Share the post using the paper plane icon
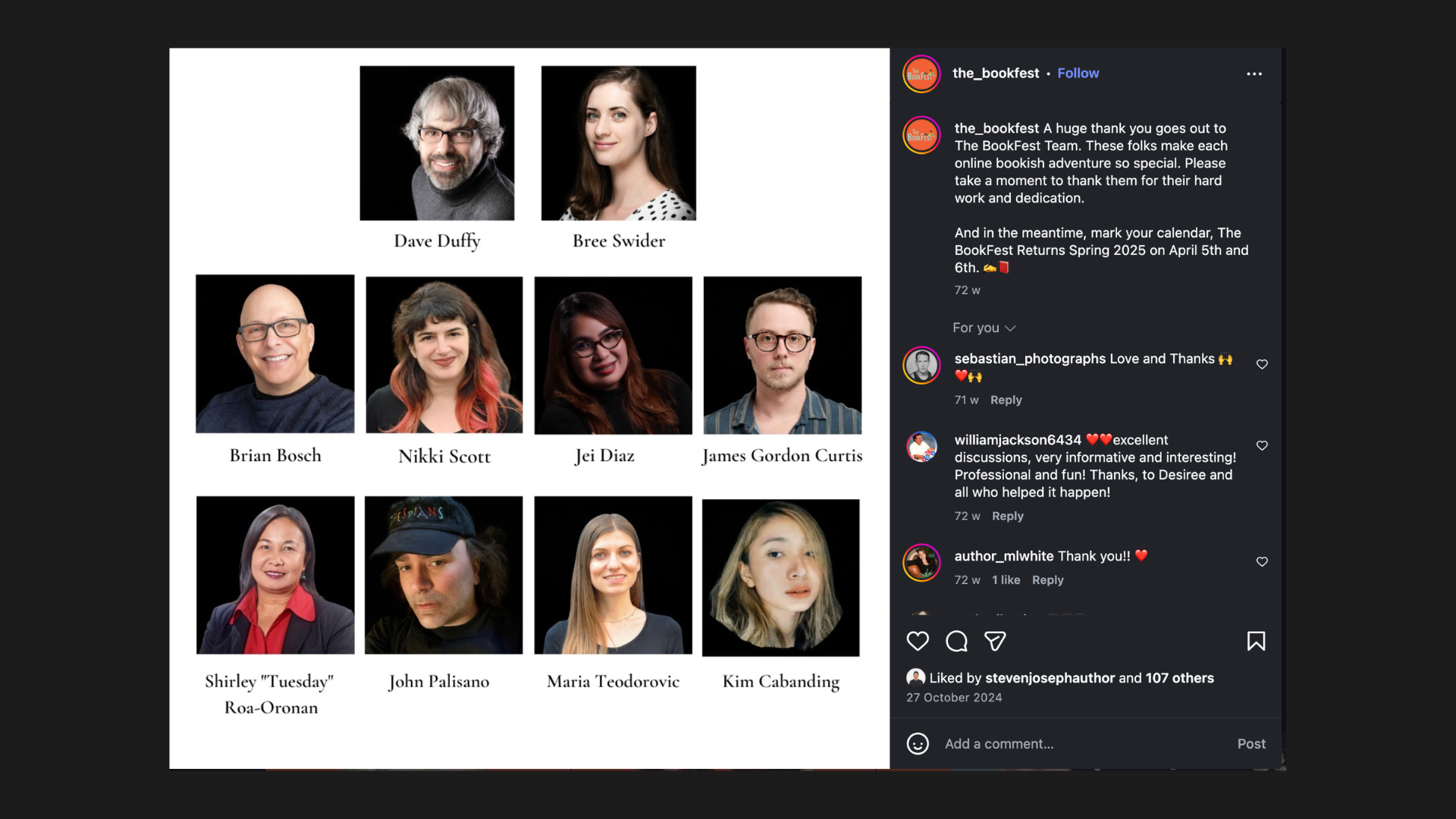 tap(995, 641)
